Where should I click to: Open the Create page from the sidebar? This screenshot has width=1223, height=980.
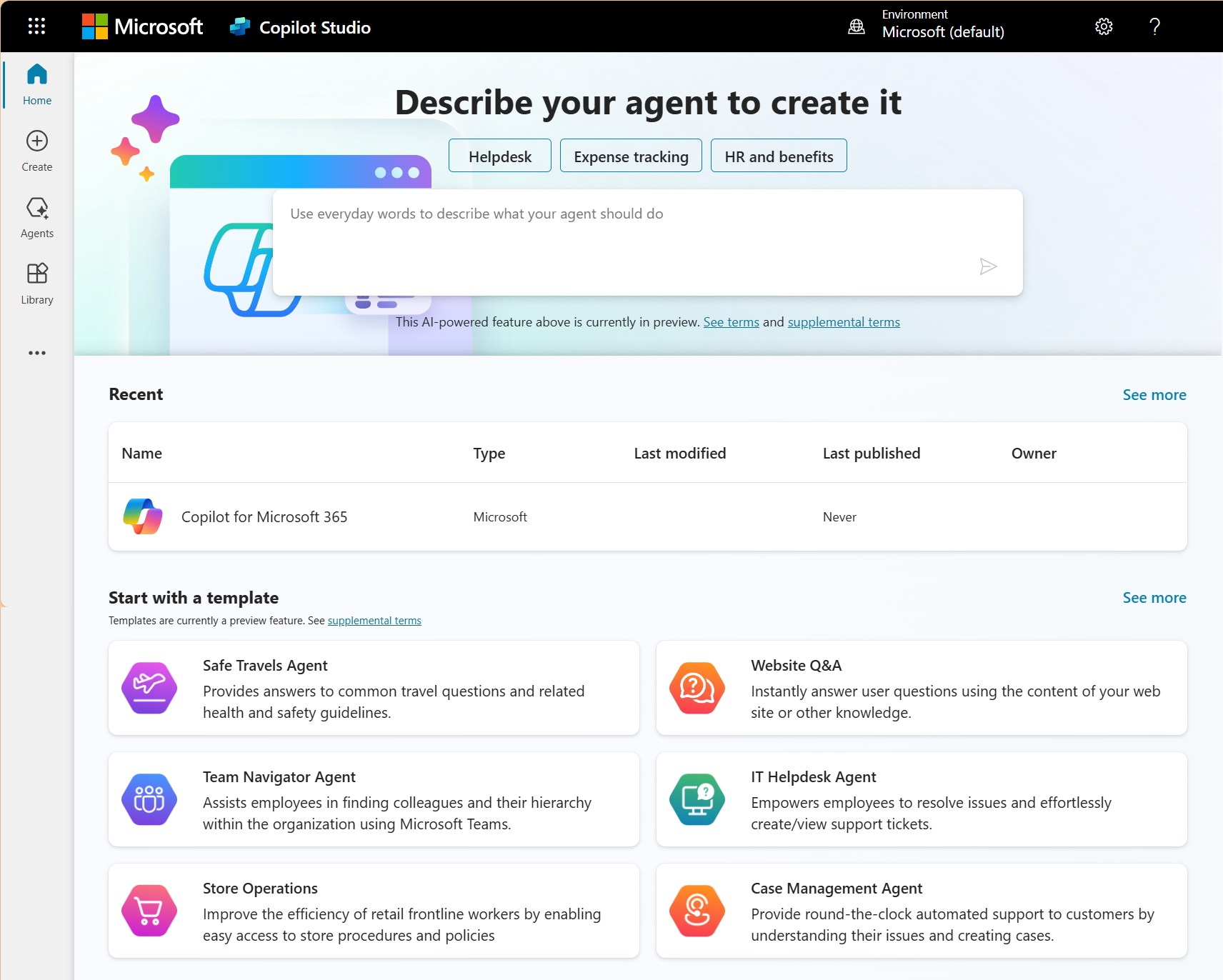[36, 149]
